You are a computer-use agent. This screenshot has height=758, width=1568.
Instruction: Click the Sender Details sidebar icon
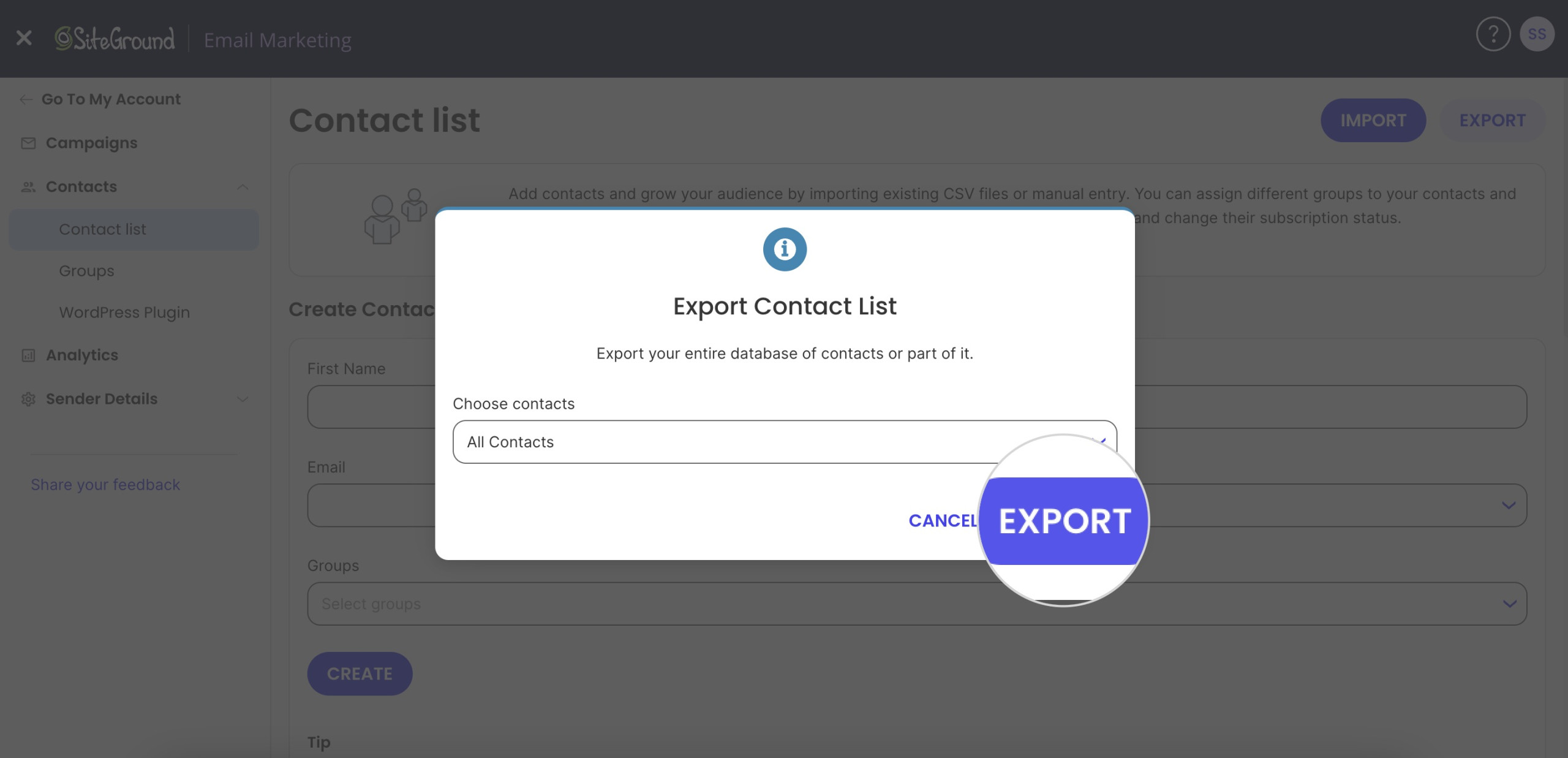point(28,397)
